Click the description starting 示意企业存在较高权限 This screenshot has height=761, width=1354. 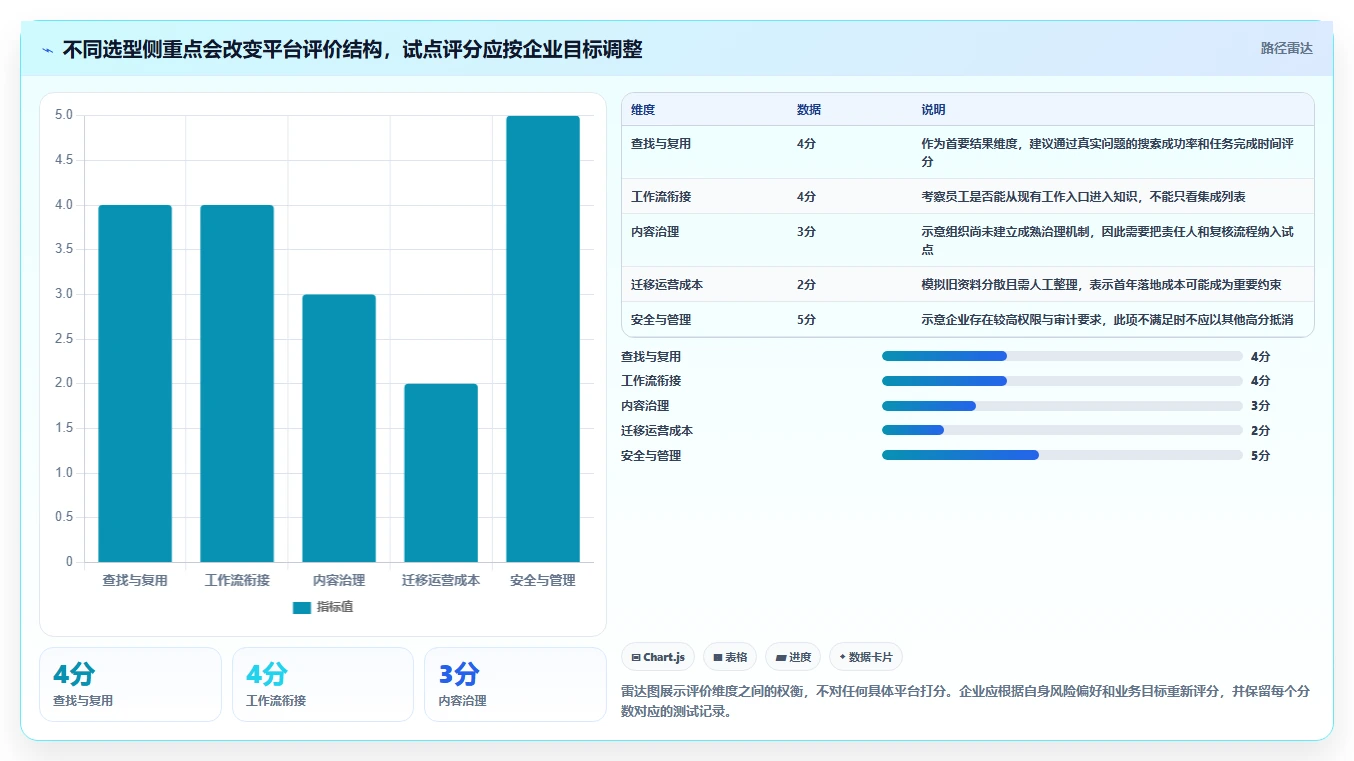tap(1107, 320)
